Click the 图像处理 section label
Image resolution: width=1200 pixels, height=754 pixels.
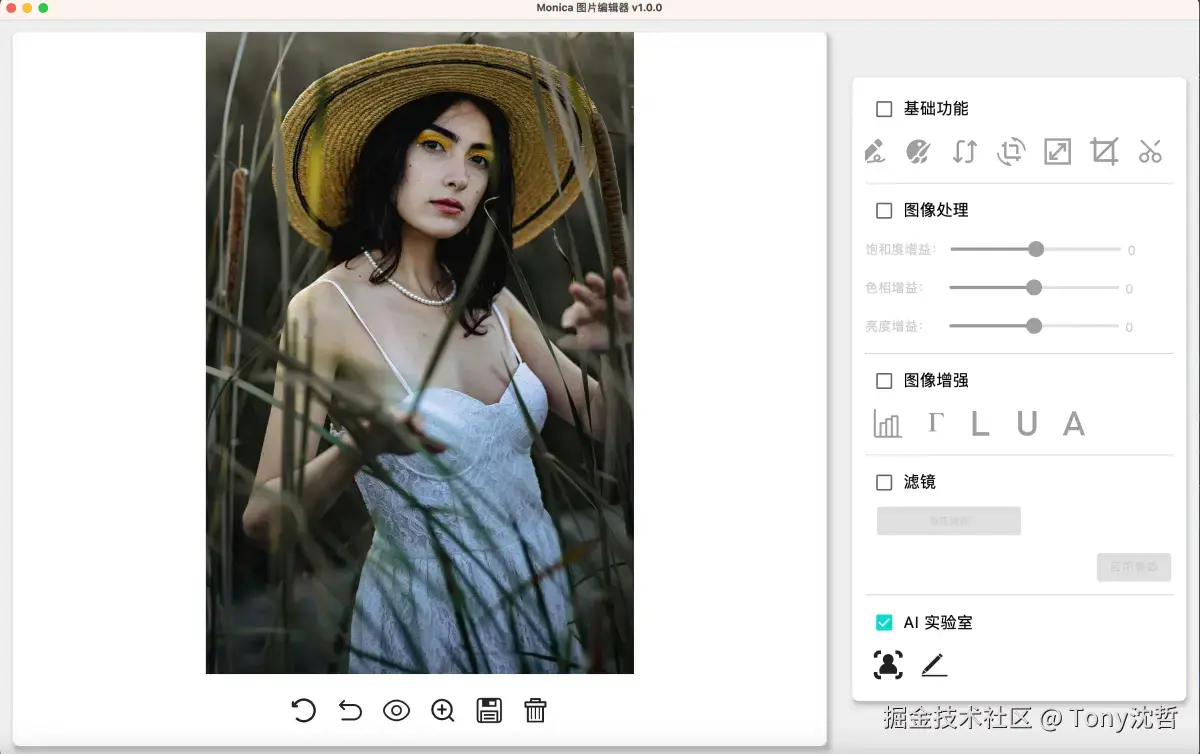(936, 211)
